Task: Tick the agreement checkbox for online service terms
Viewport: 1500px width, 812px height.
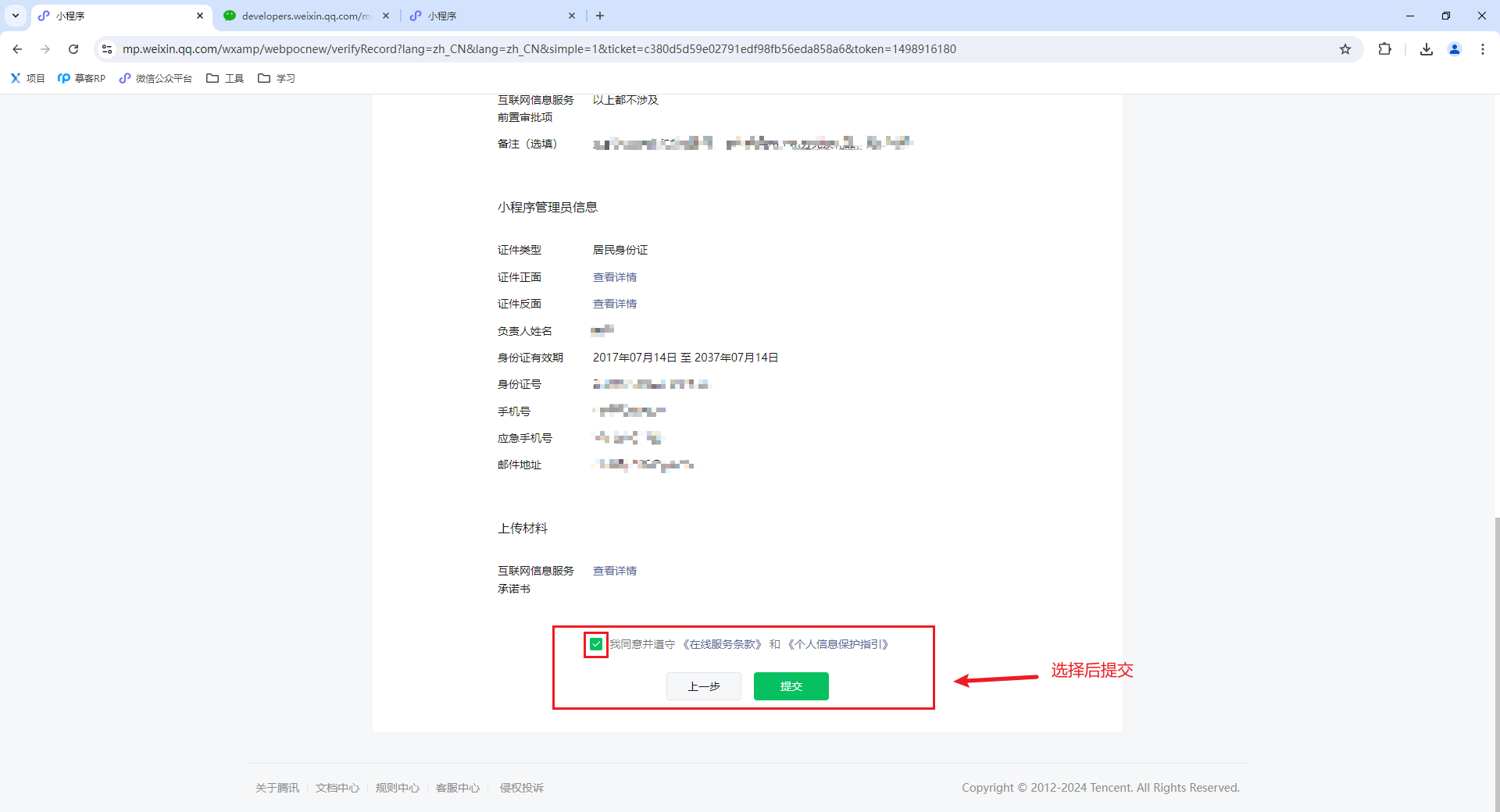Action: click(596, 644)
